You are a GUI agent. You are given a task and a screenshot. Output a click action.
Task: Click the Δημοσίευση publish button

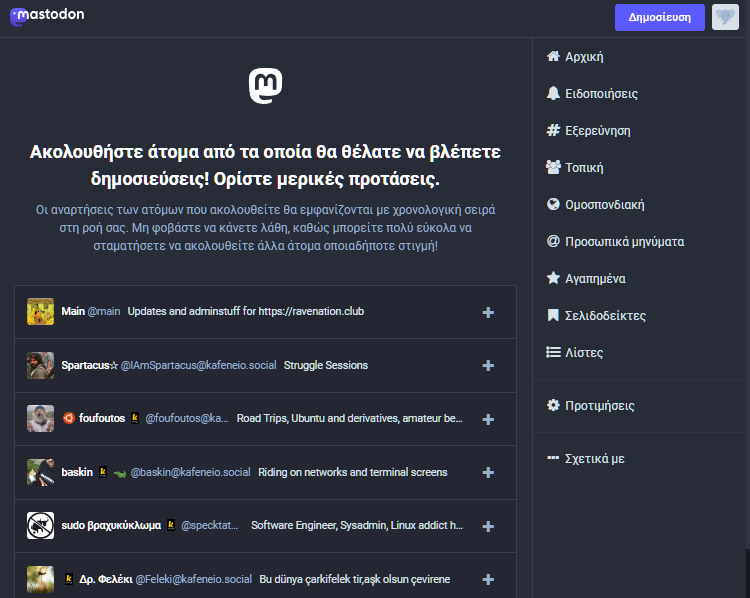pyautogui.click(x=660, y=17)
